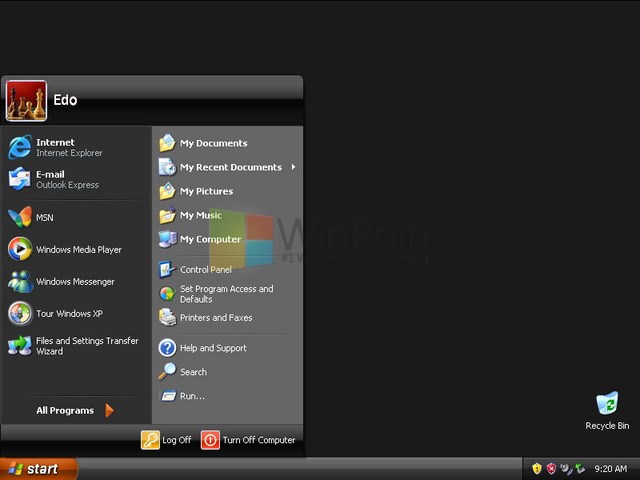
Task: Open the My Computer icon
Action: tap(167, 239)
